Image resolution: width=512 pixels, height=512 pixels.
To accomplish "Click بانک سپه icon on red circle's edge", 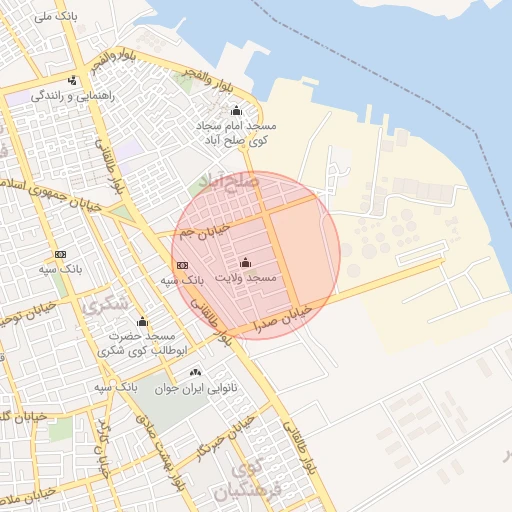I will click(182, 265).
